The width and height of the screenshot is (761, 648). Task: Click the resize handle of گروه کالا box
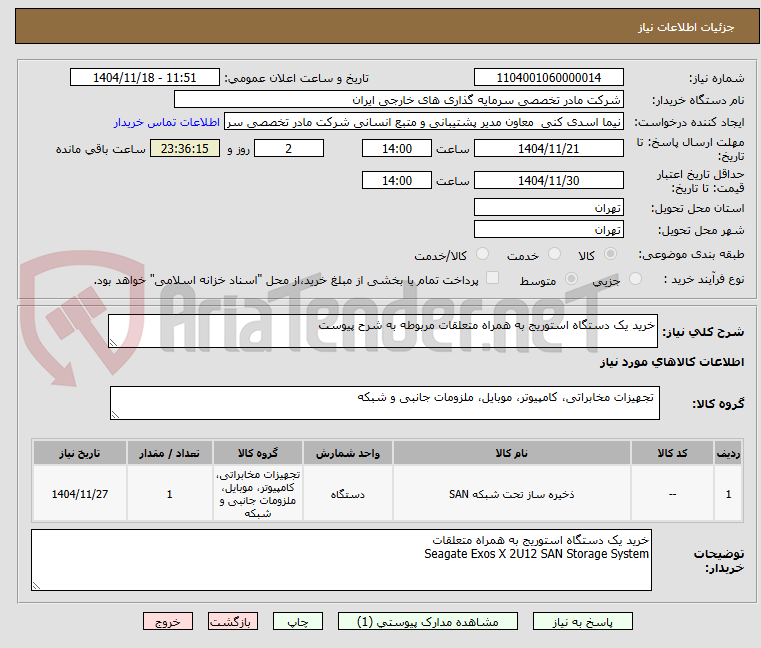[x=116, y=415]
